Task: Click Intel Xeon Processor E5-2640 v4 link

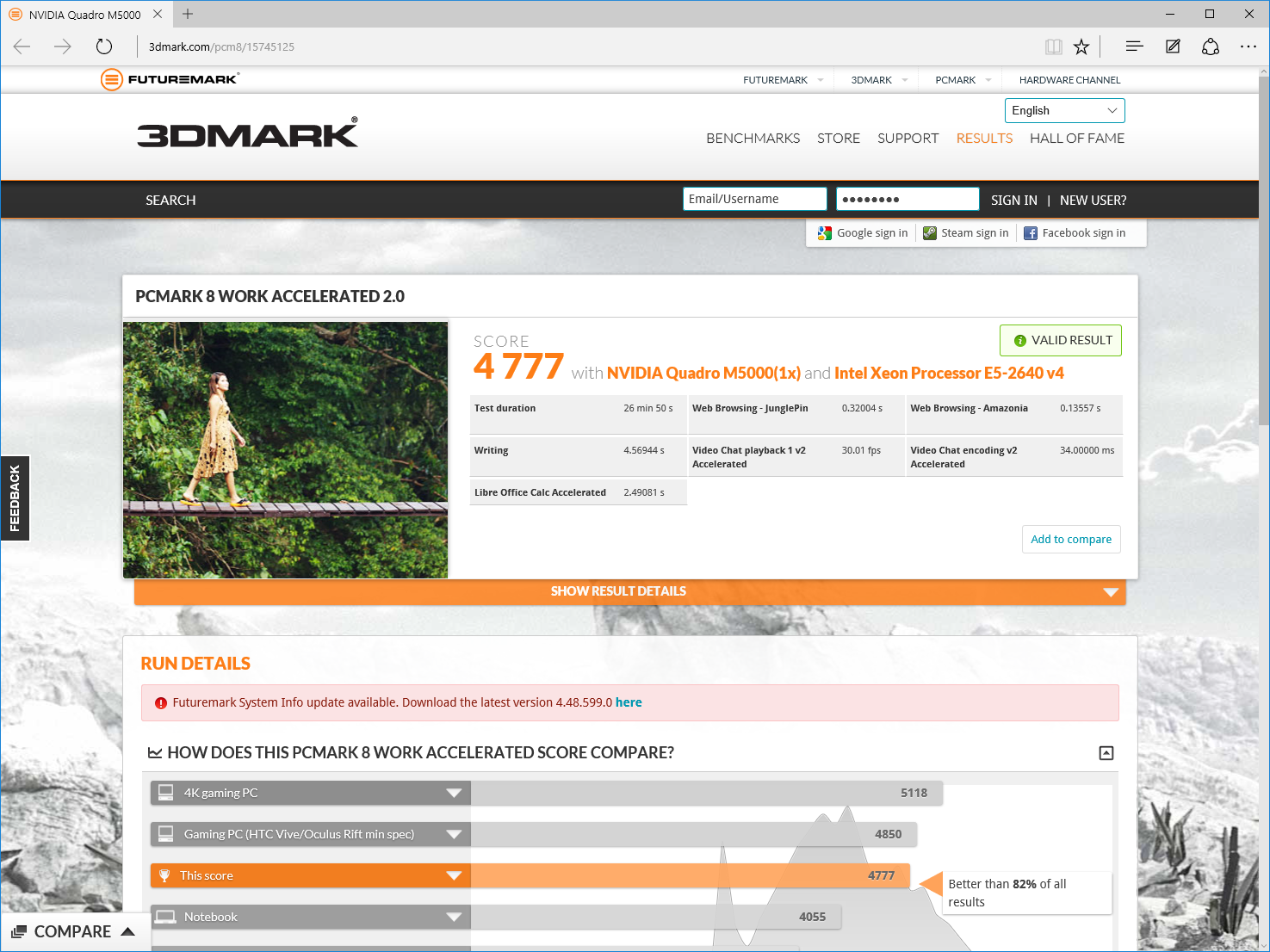Action: click(949, 373)
